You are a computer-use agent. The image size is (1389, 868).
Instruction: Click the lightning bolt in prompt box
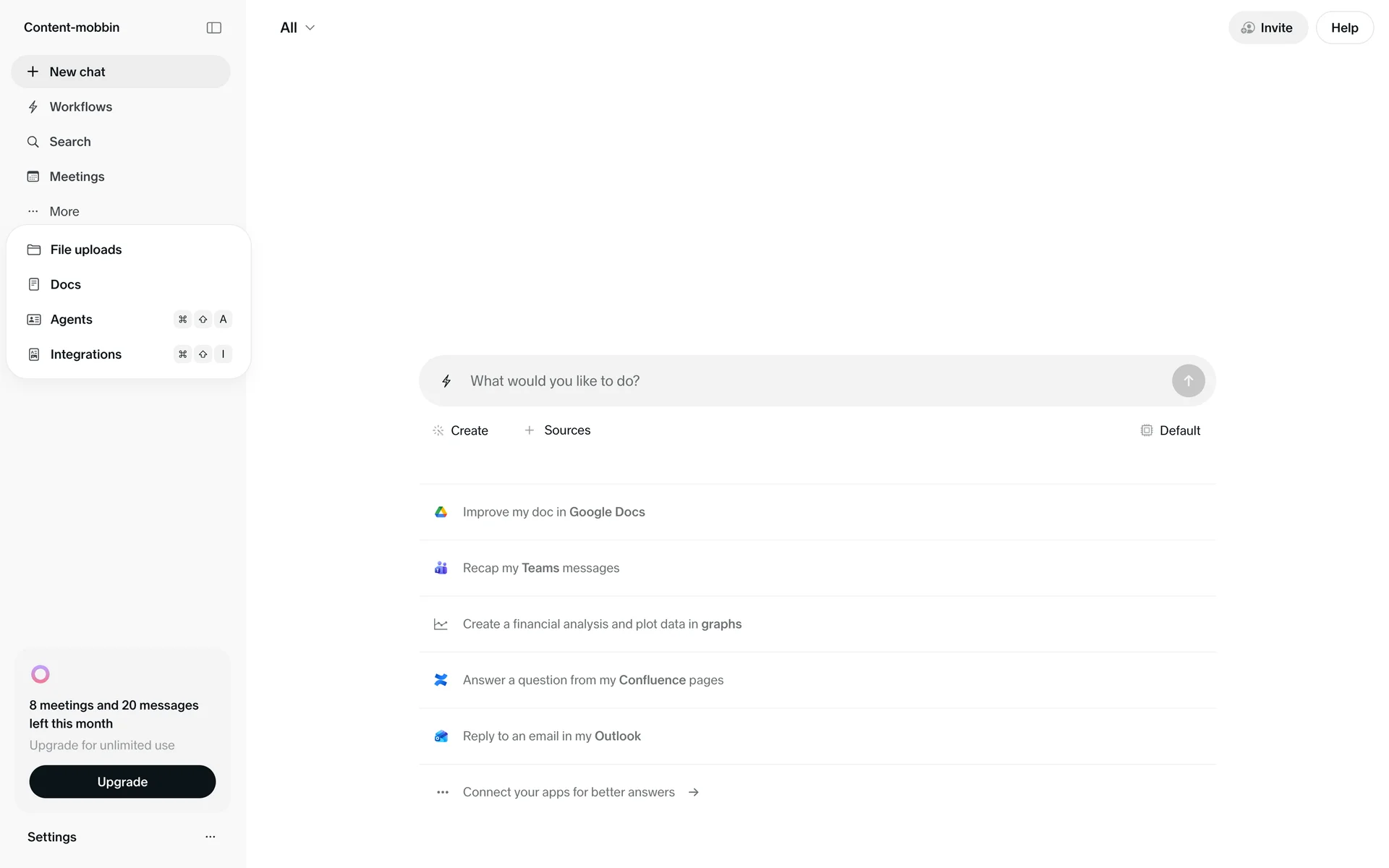[x=446, y=381]
